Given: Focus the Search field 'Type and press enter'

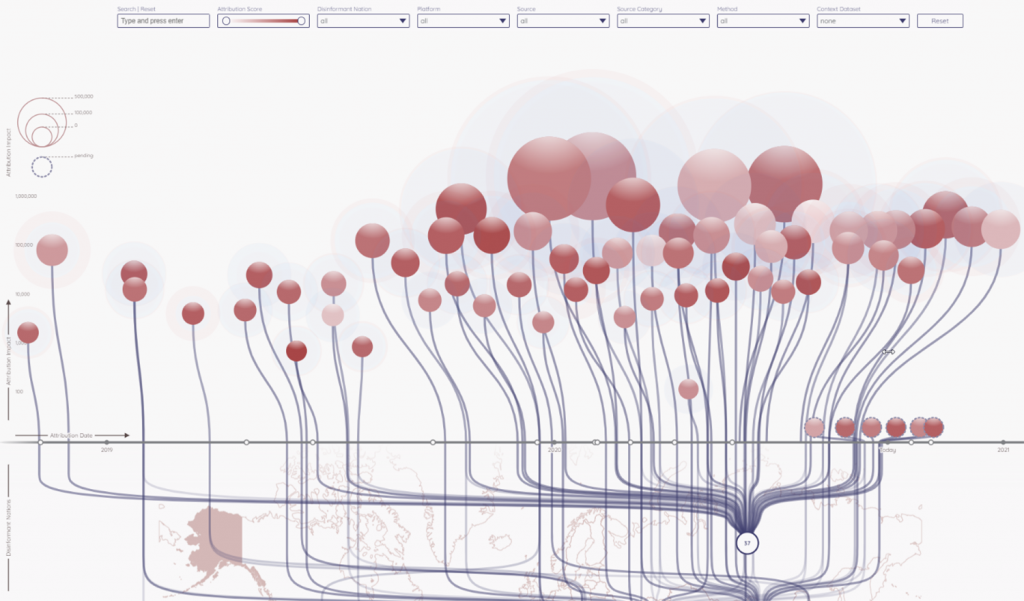Looking at the screenshot, I should pyautogui.click(x=163, y=21).
